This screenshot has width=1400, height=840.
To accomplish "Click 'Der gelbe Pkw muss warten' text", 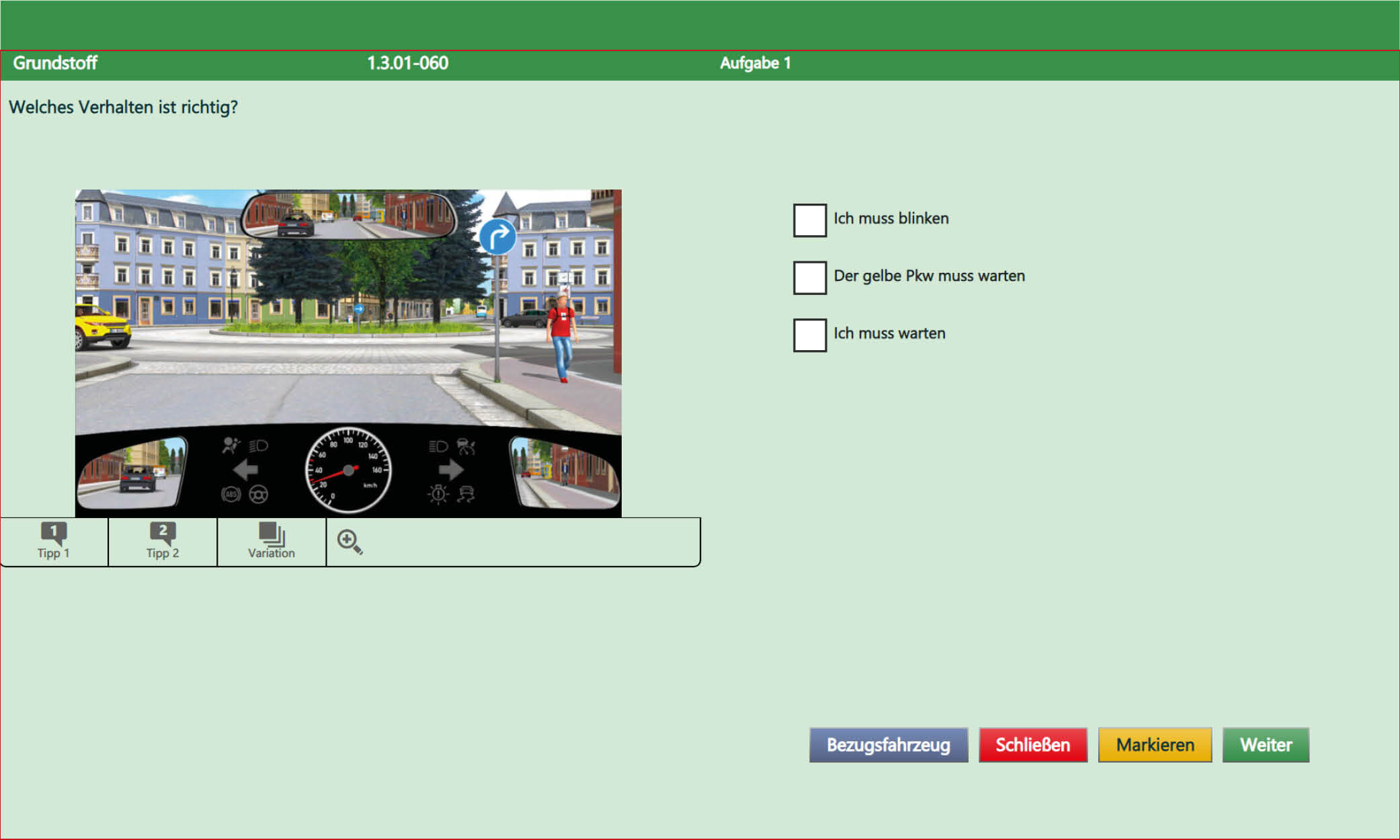I will click(930, 276).
